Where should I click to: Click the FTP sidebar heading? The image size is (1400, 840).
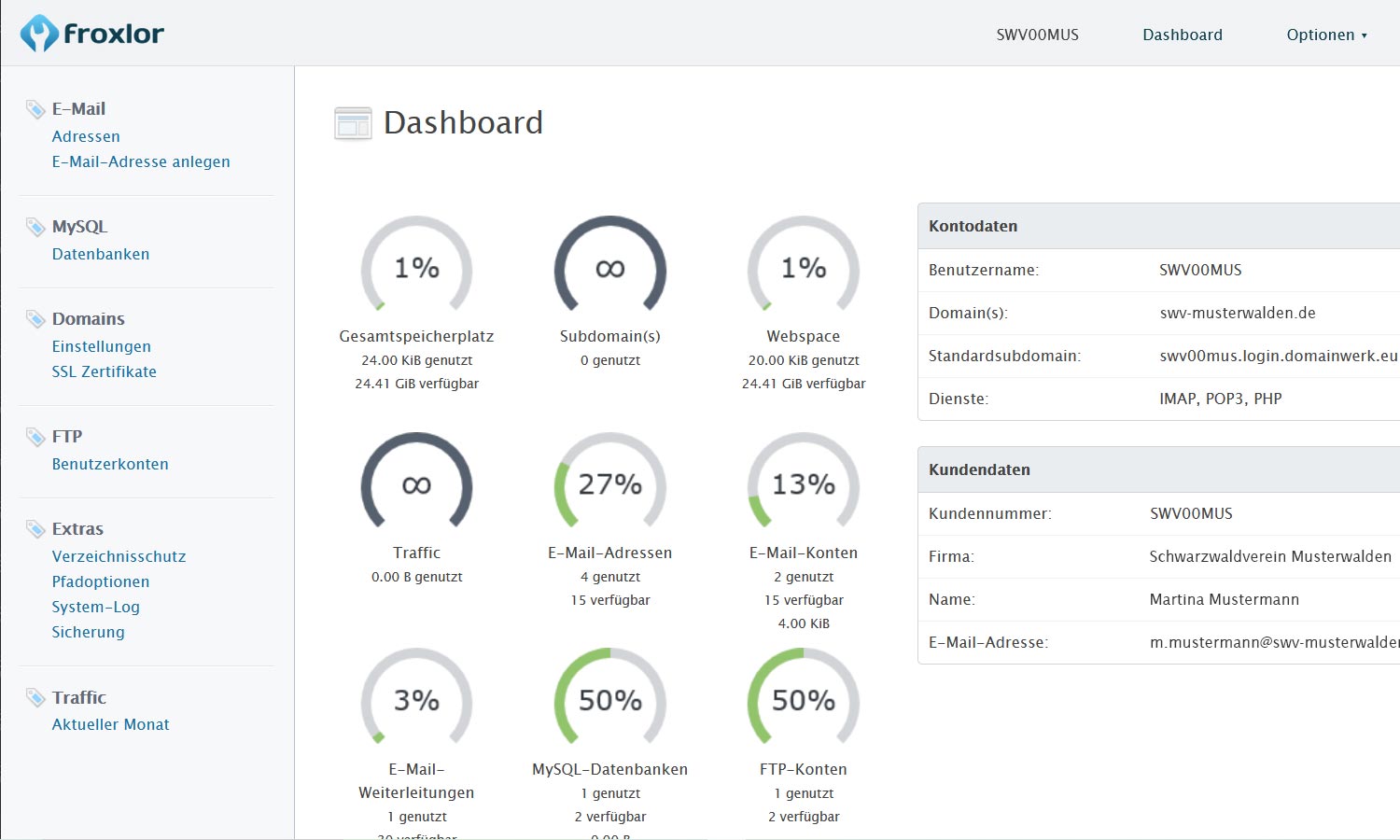(x=67, y=437)
